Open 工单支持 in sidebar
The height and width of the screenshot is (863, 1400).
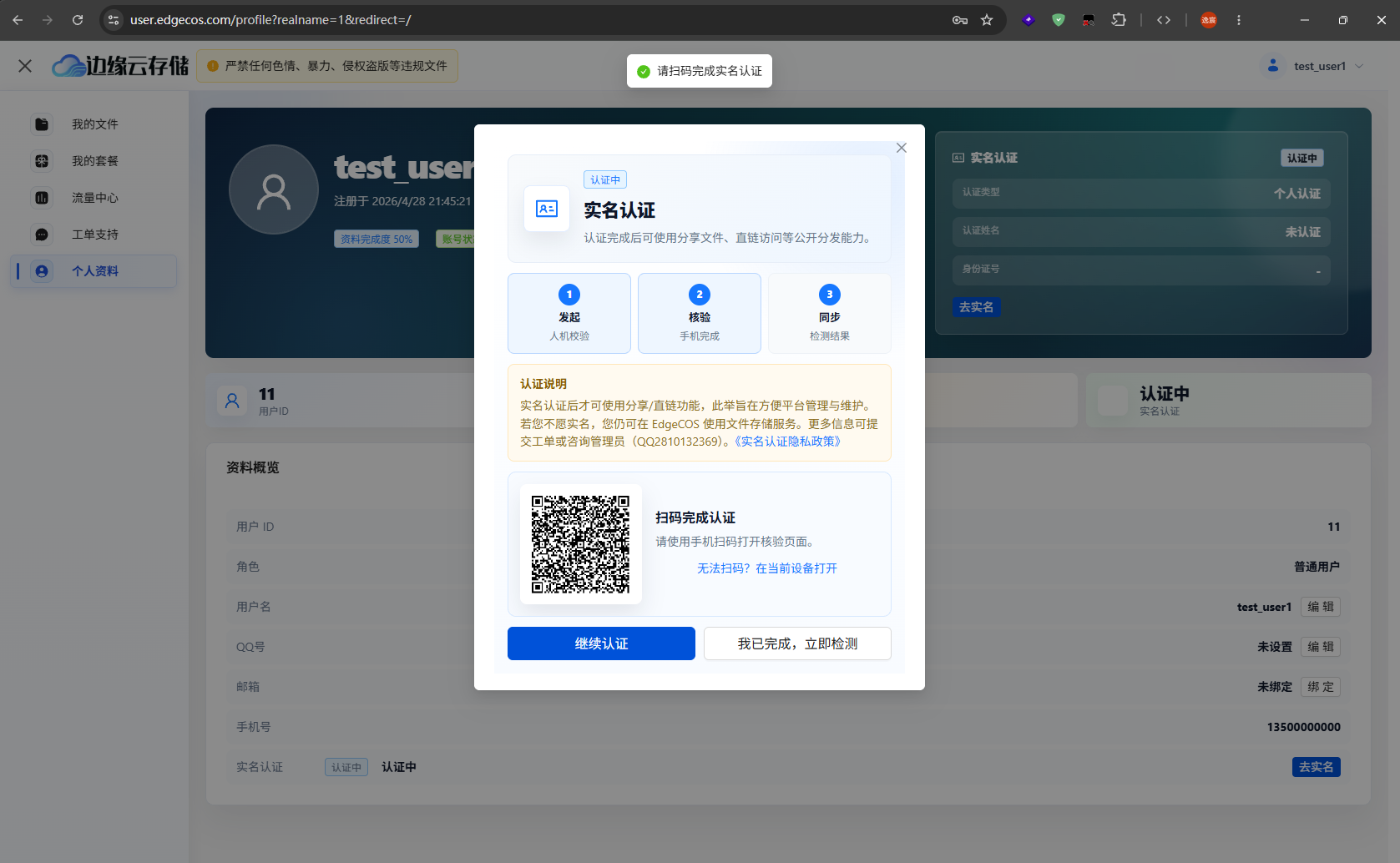[94, 235]
